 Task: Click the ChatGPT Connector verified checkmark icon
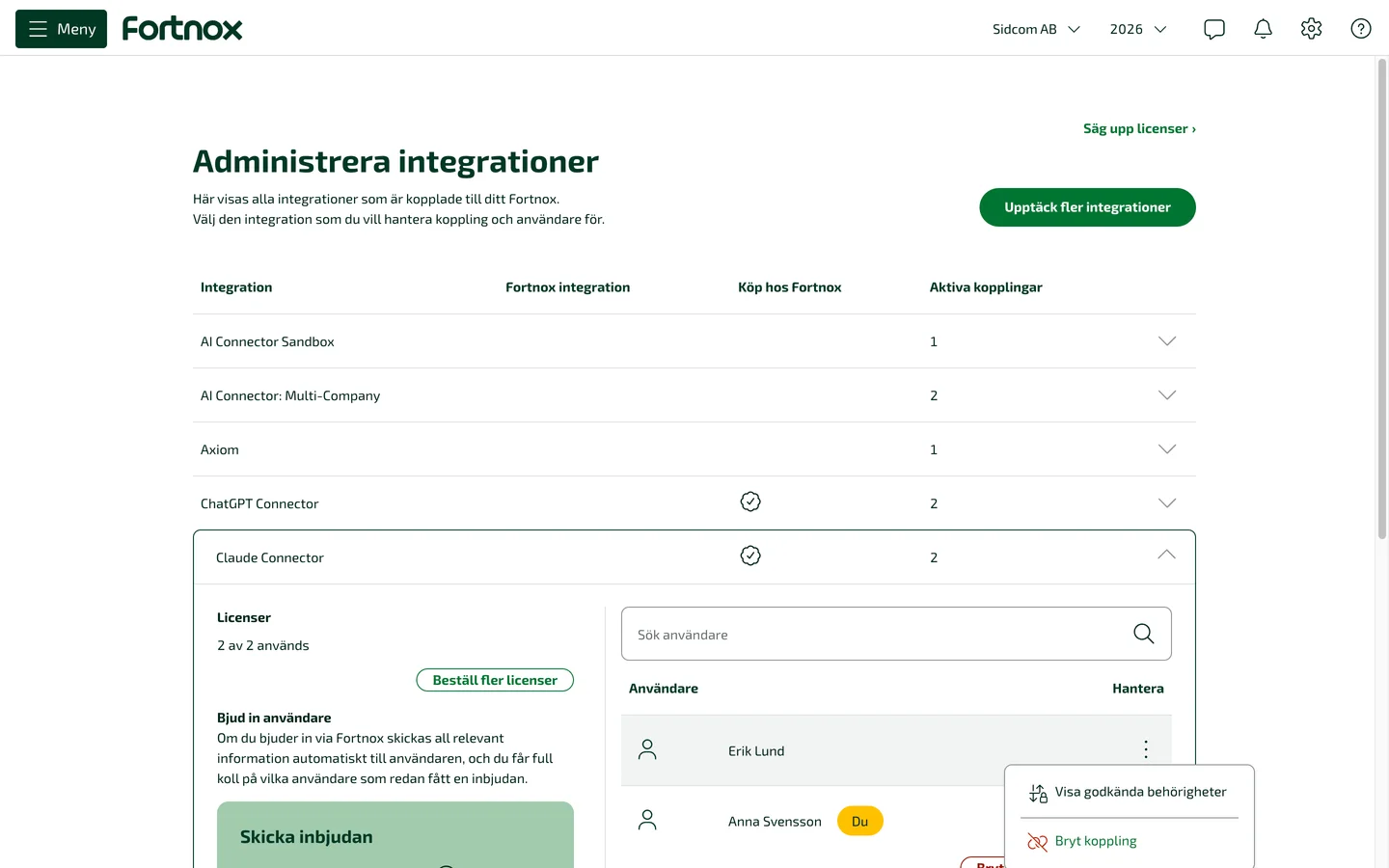coord(750,502)
